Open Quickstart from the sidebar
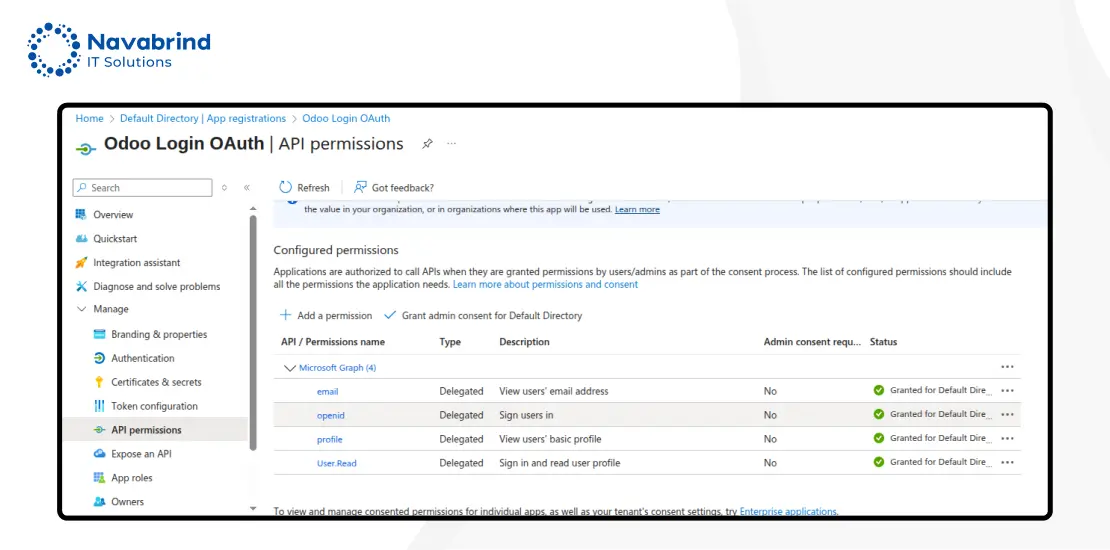This screenshot has height=550, width=1110. point(115,239)
